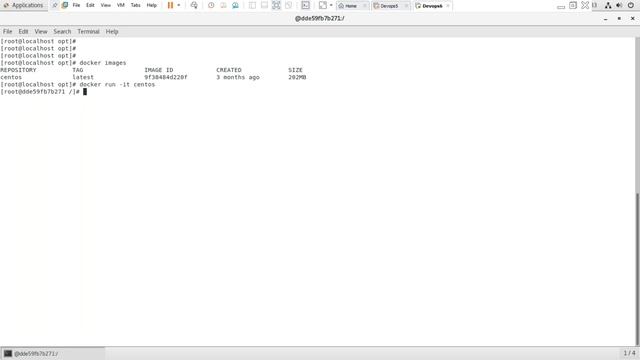Image resolution: width=640 pixels, height=360 pixels.
Task: Revert to the previous snapshot
Action: coord(223,5)
